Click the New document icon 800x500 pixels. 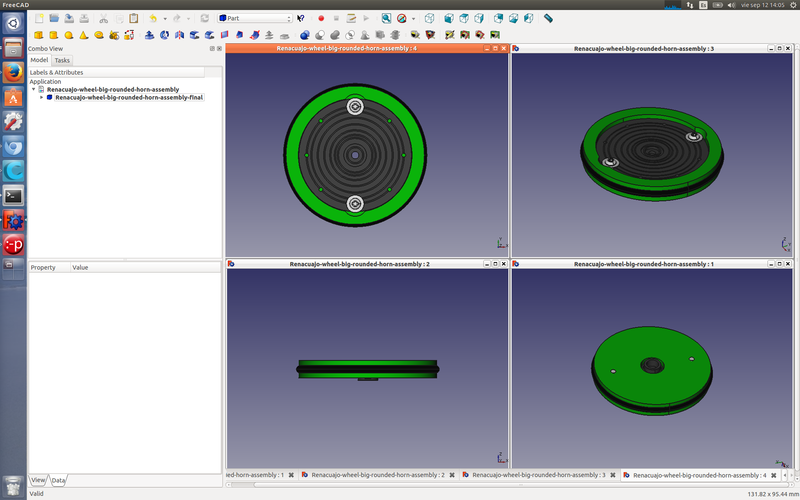pos(39,18)
